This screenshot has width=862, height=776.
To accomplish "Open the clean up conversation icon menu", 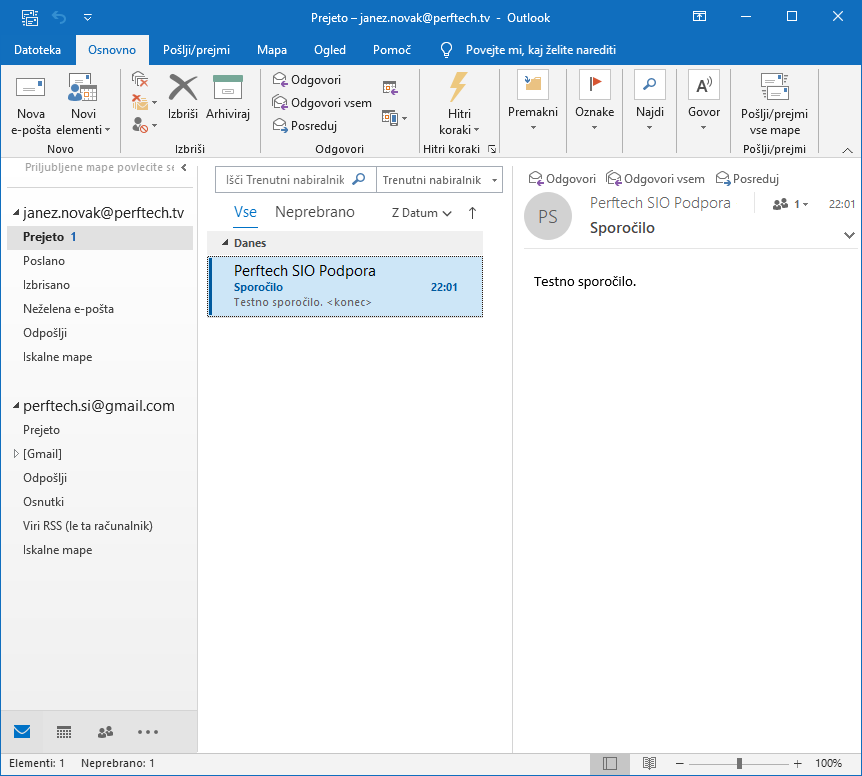I will pyautogui.click(x=144, y=102).
